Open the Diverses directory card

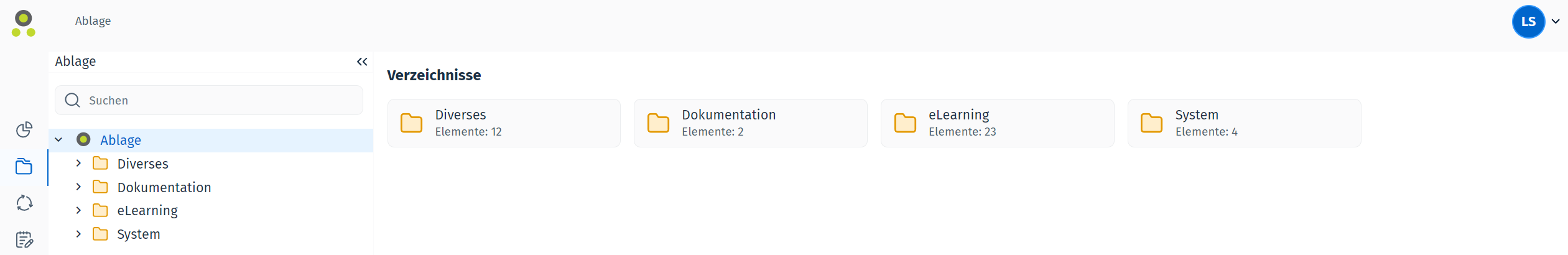click(x=504, y=123)
